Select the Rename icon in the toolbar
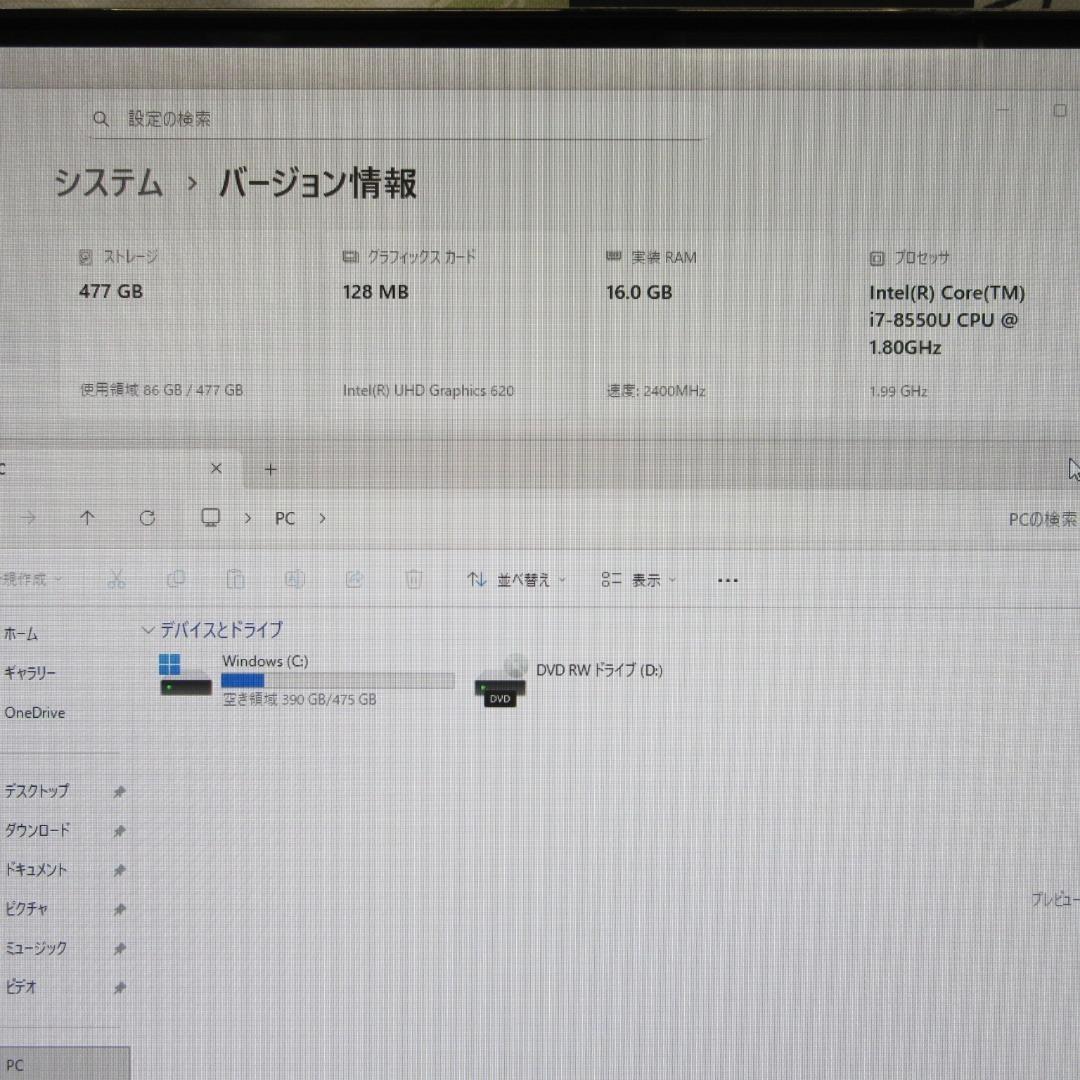 click(x=295, y=579)
